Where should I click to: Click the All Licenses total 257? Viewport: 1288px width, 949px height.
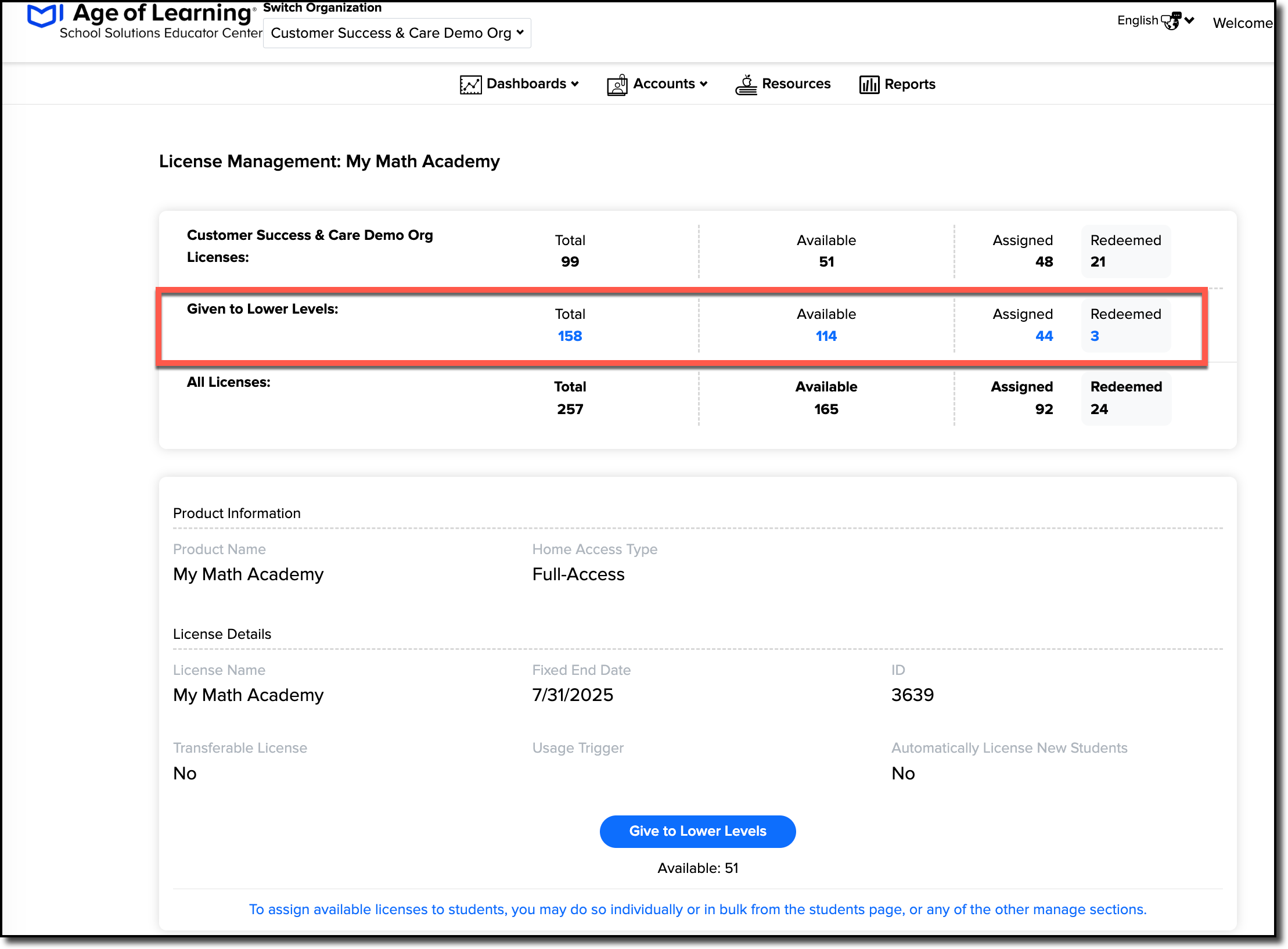pyautogui.click(x=570, y=409)
